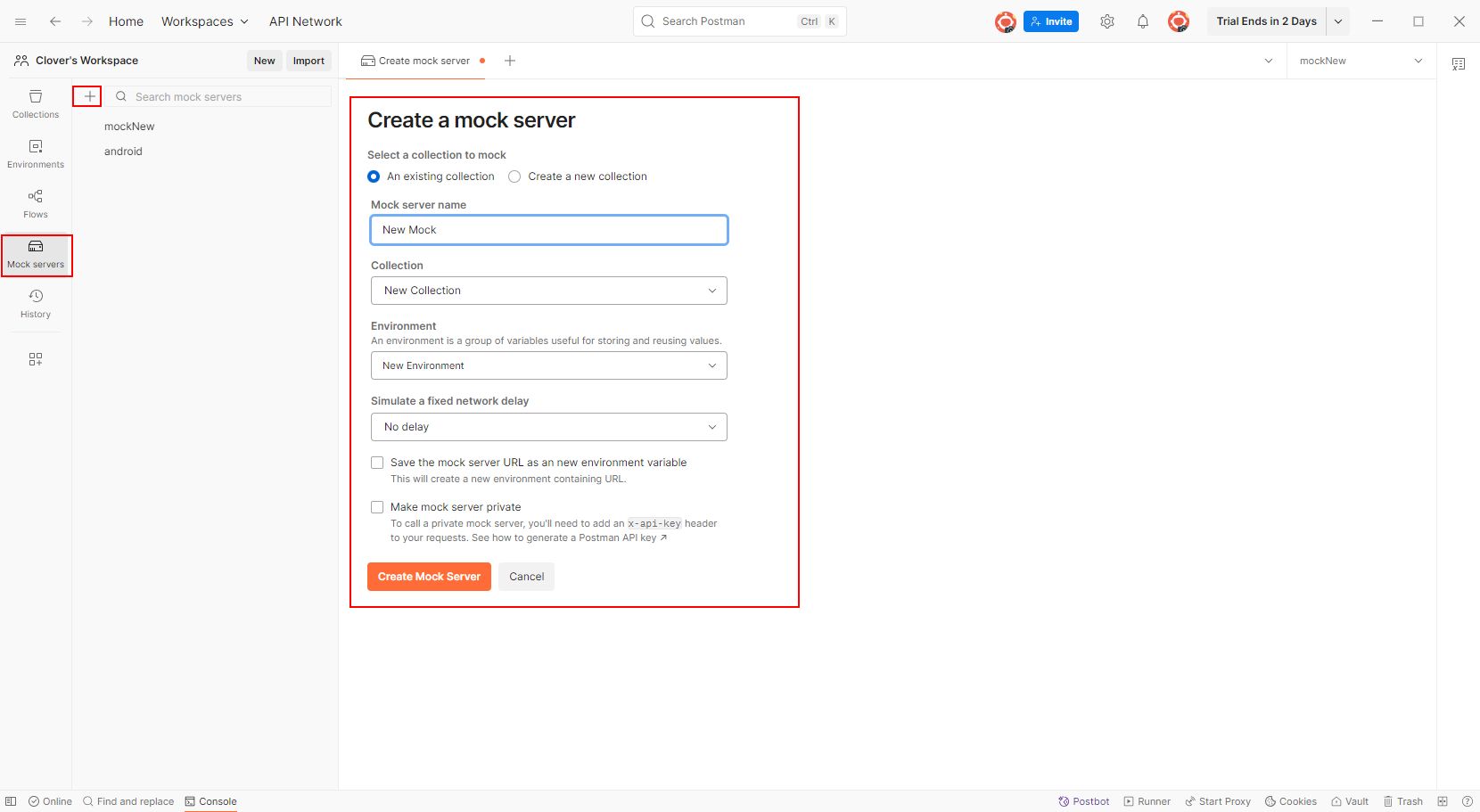Image resolution: width=1480 pixels, height=812 pixels.
Task: Expand the tab list chevron
Action: (x=1269, y=61)
